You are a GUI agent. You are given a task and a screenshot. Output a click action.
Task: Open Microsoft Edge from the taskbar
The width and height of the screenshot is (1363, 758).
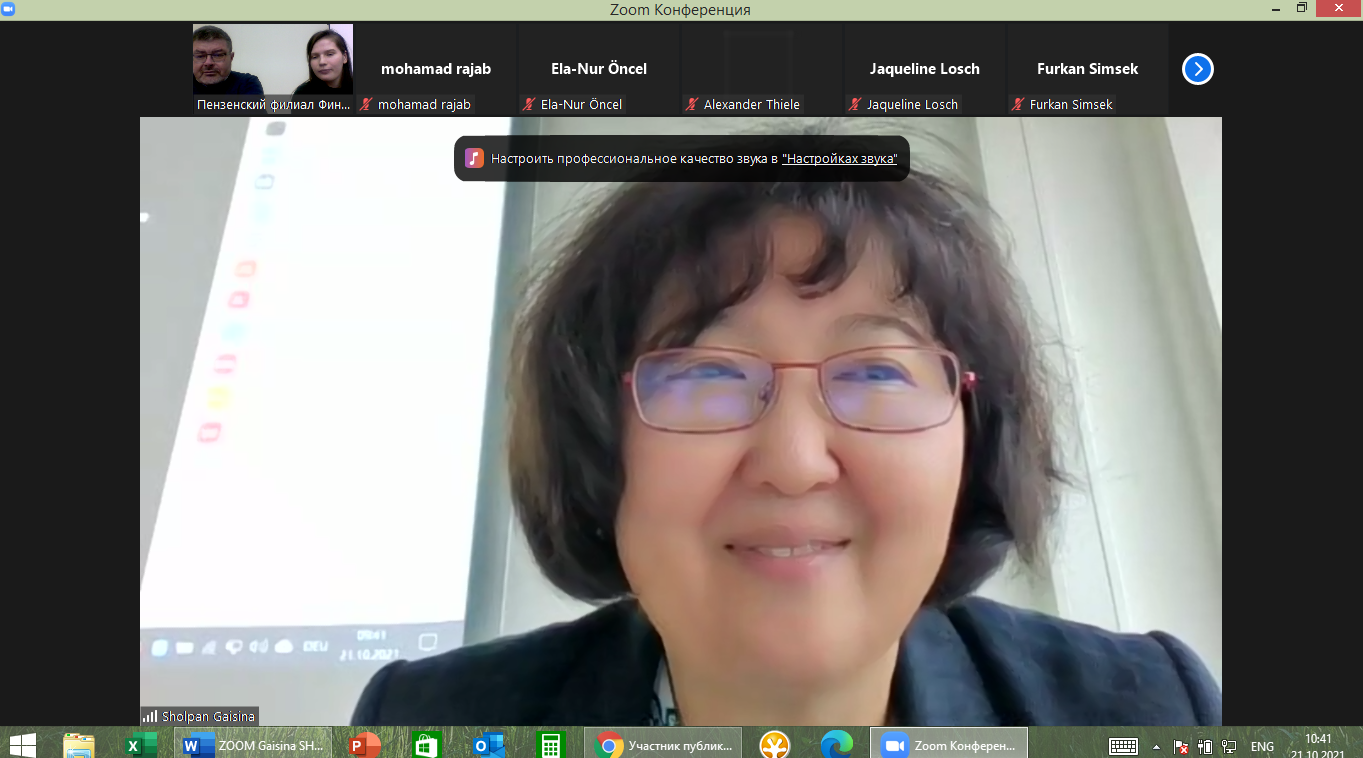(836, 745)
